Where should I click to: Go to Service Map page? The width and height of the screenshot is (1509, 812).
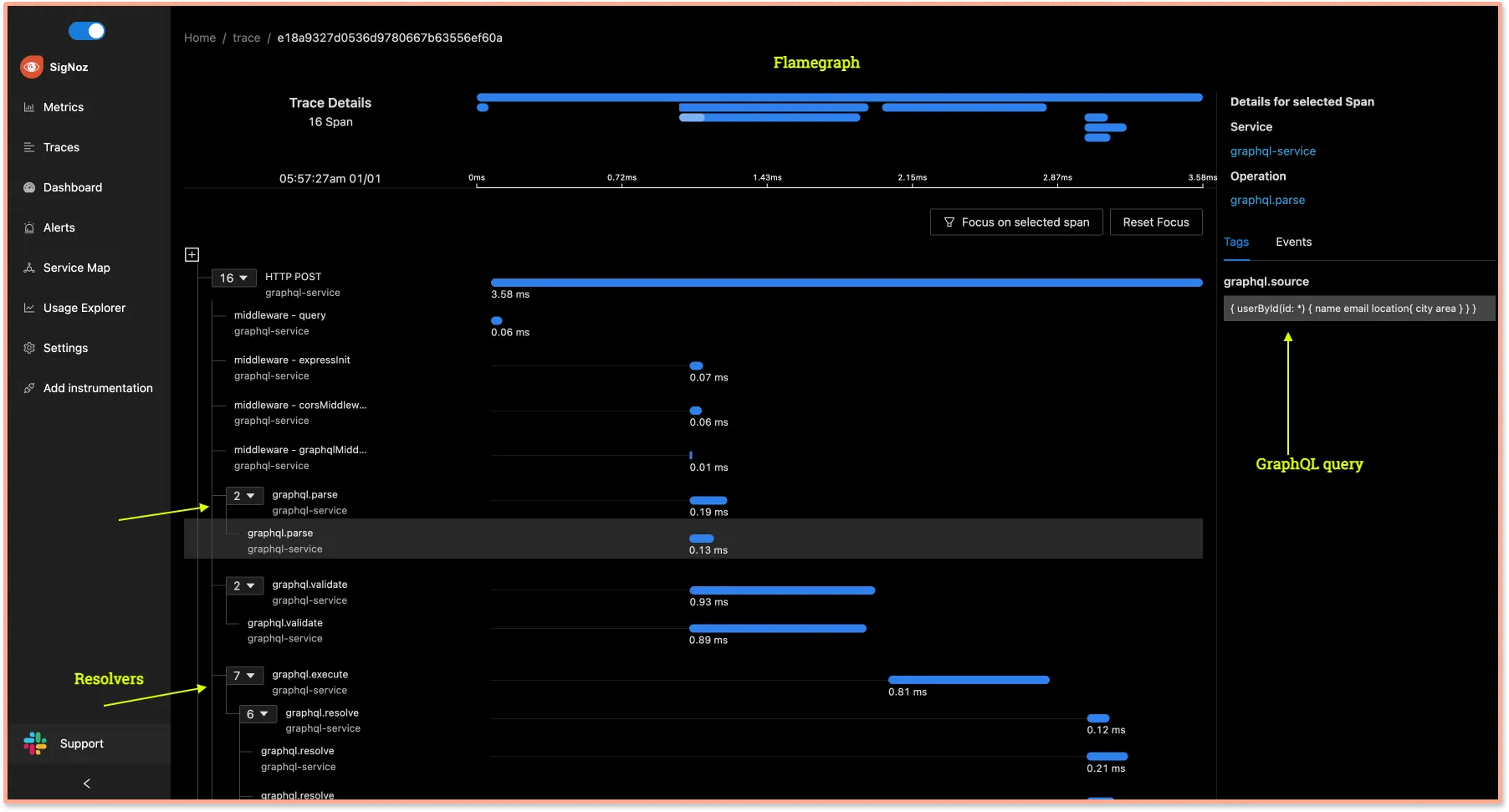pyautogui.click(x=77, y=268)
